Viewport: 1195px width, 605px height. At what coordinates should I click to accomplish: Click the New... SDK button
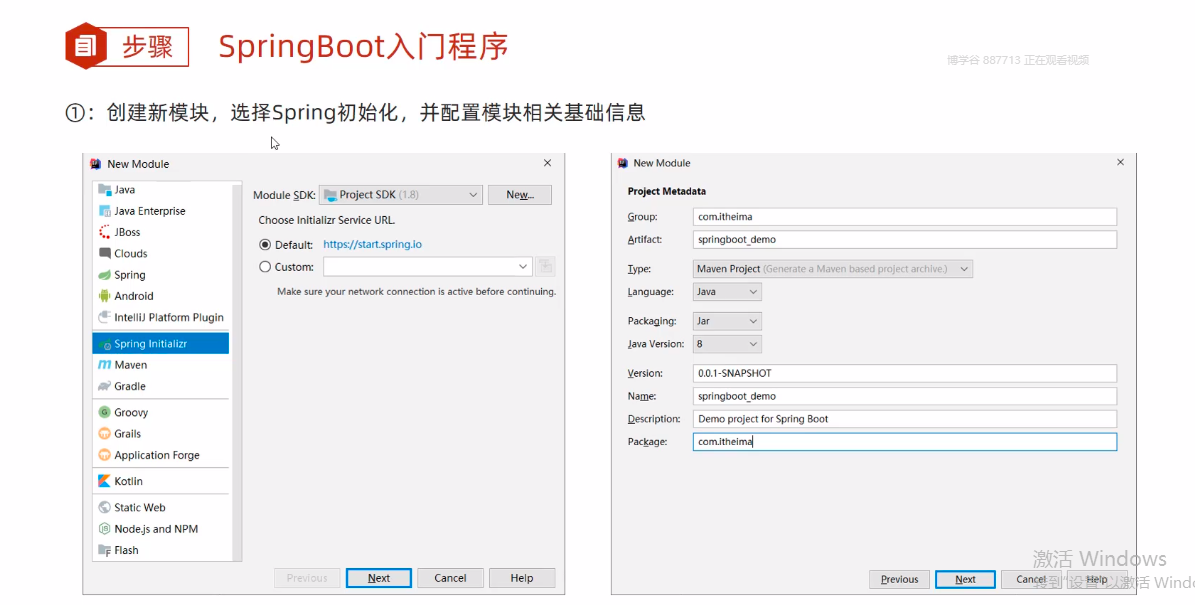coord(520,195)
